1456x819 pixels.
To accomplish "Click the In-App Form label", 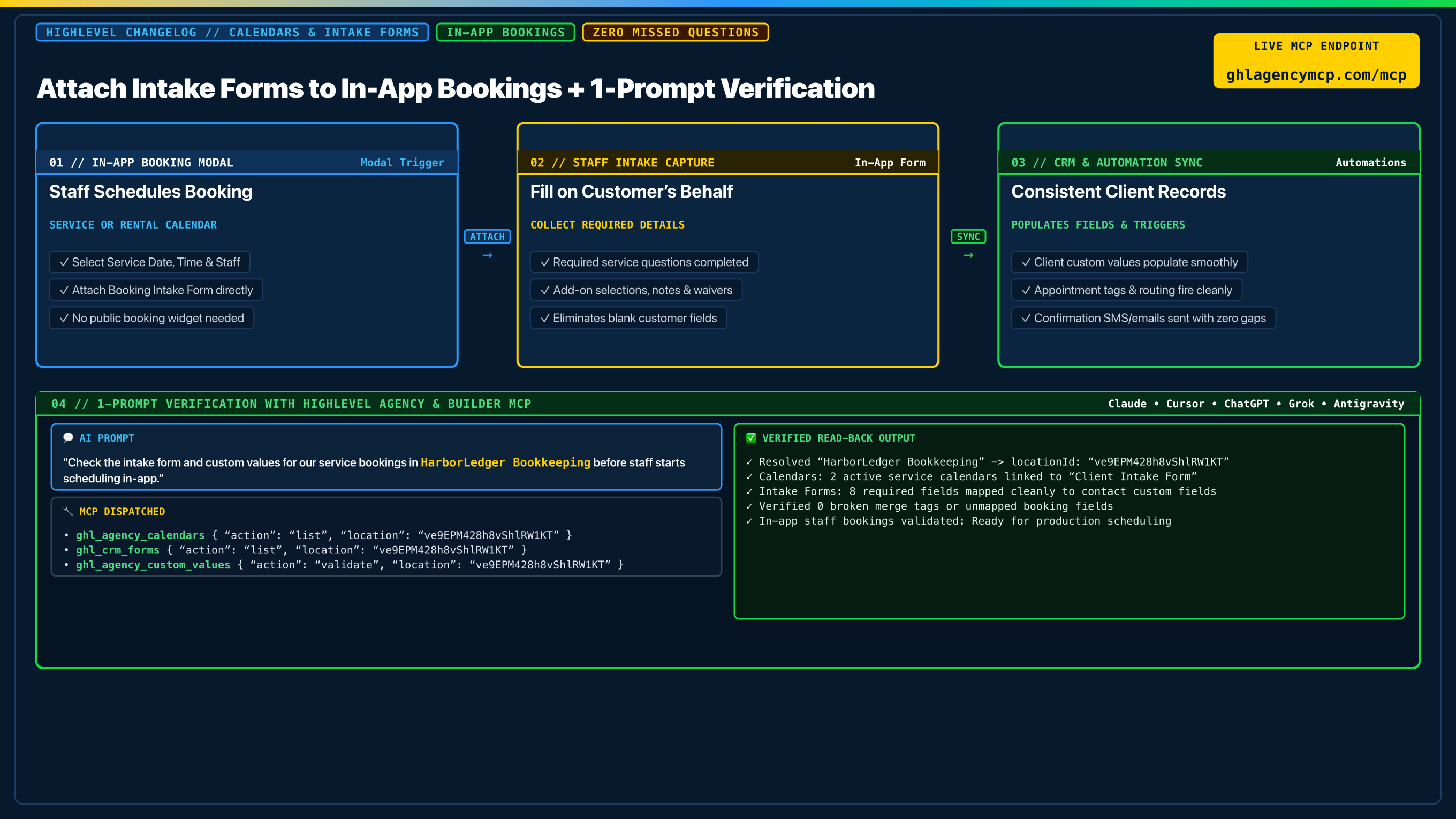I will [890, 162].
